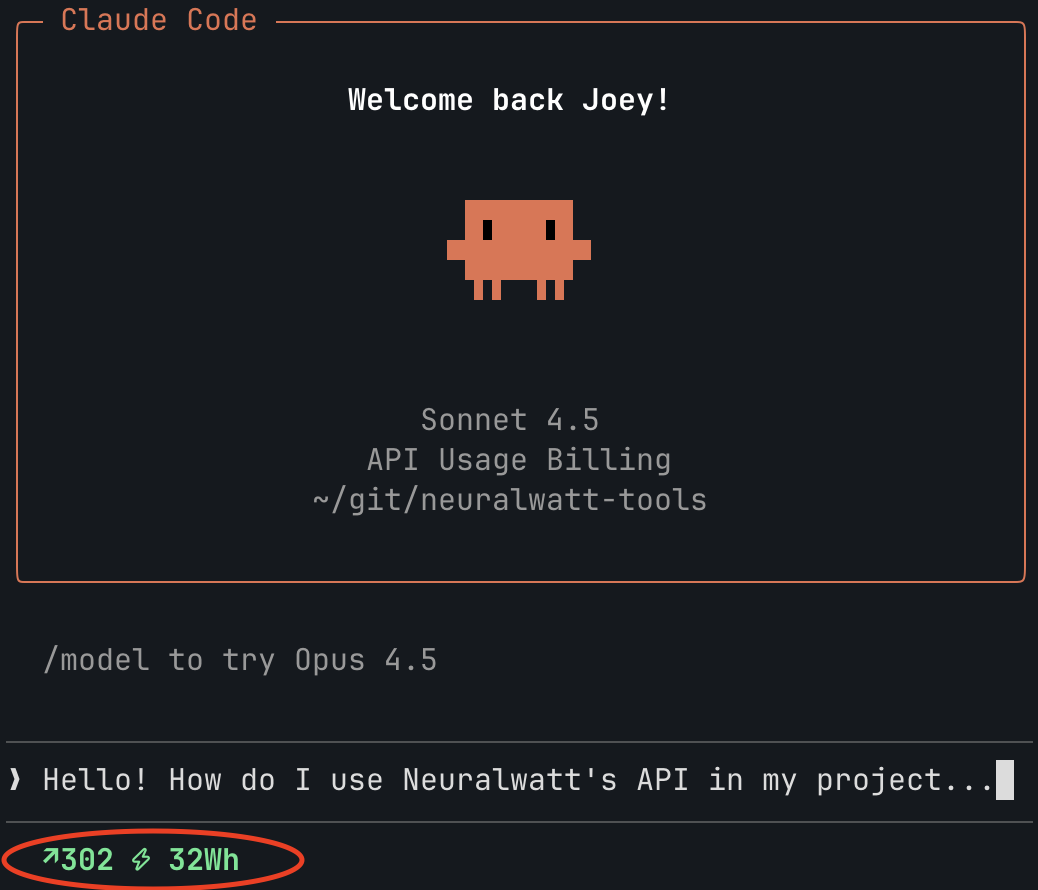Screen dimensions: 1038x890
Task: Click the '/model to try Opus 4.5' tip
Action: click(x=240, y=660)
